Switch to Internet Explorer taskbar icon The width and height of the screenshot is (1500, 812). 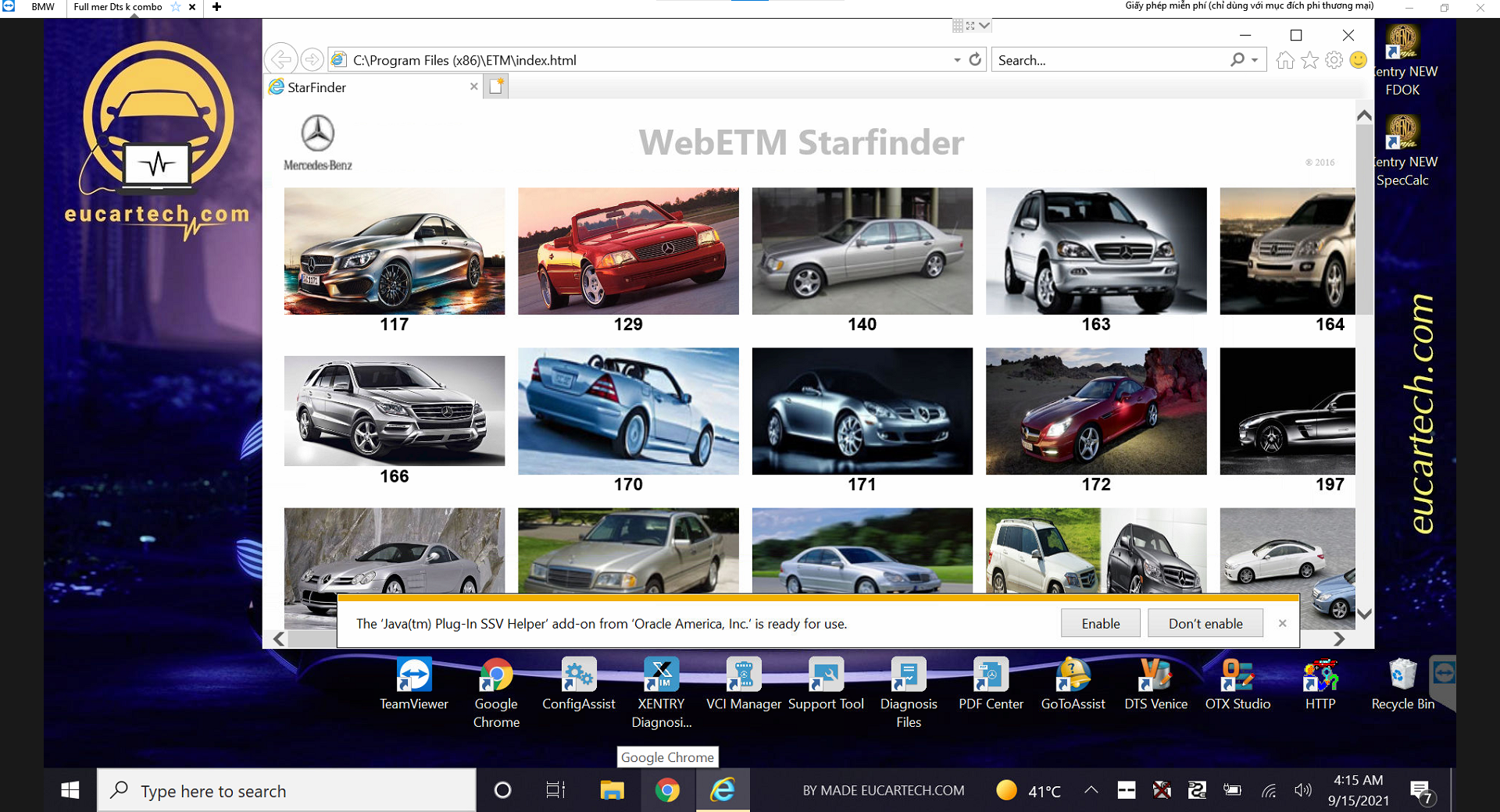(723, 790)
